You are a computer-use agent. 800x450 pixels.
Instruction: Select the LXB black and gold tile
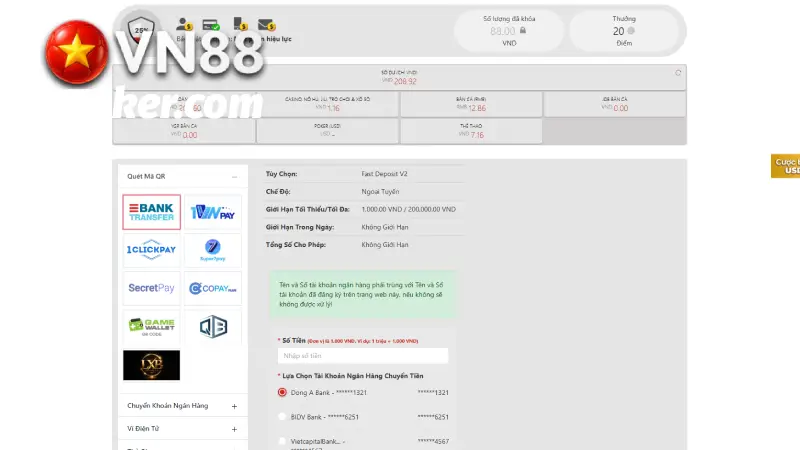click(152, 365)
